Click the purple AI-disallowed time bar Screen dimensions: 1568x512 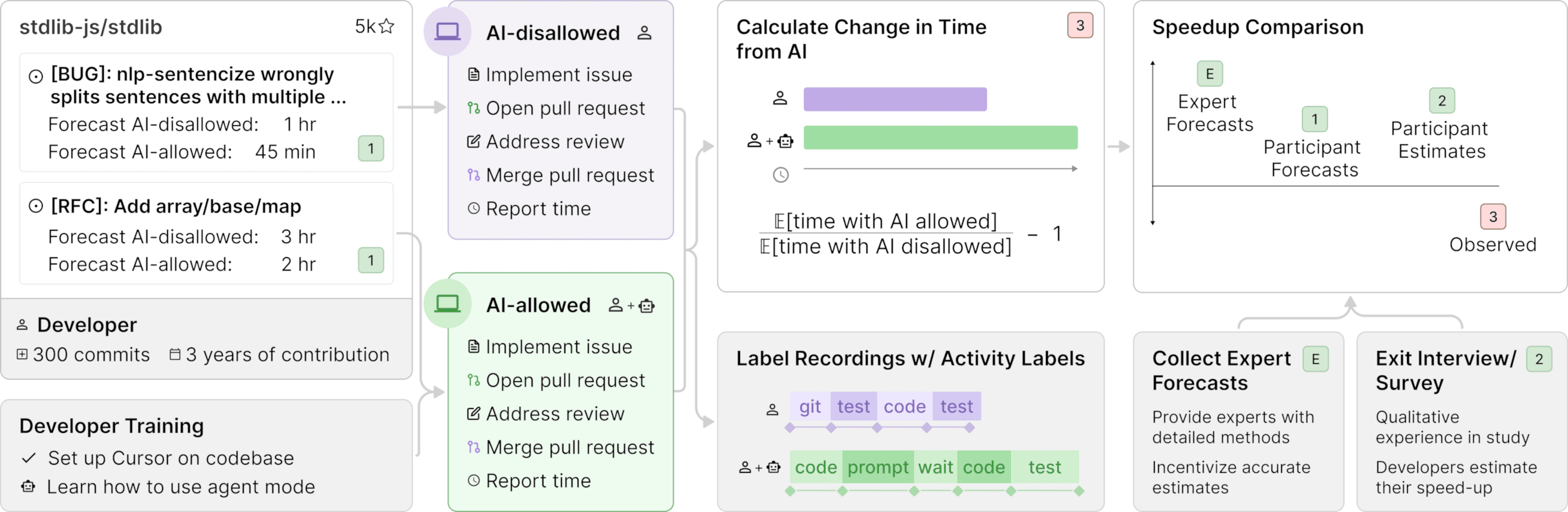(895, 99)
